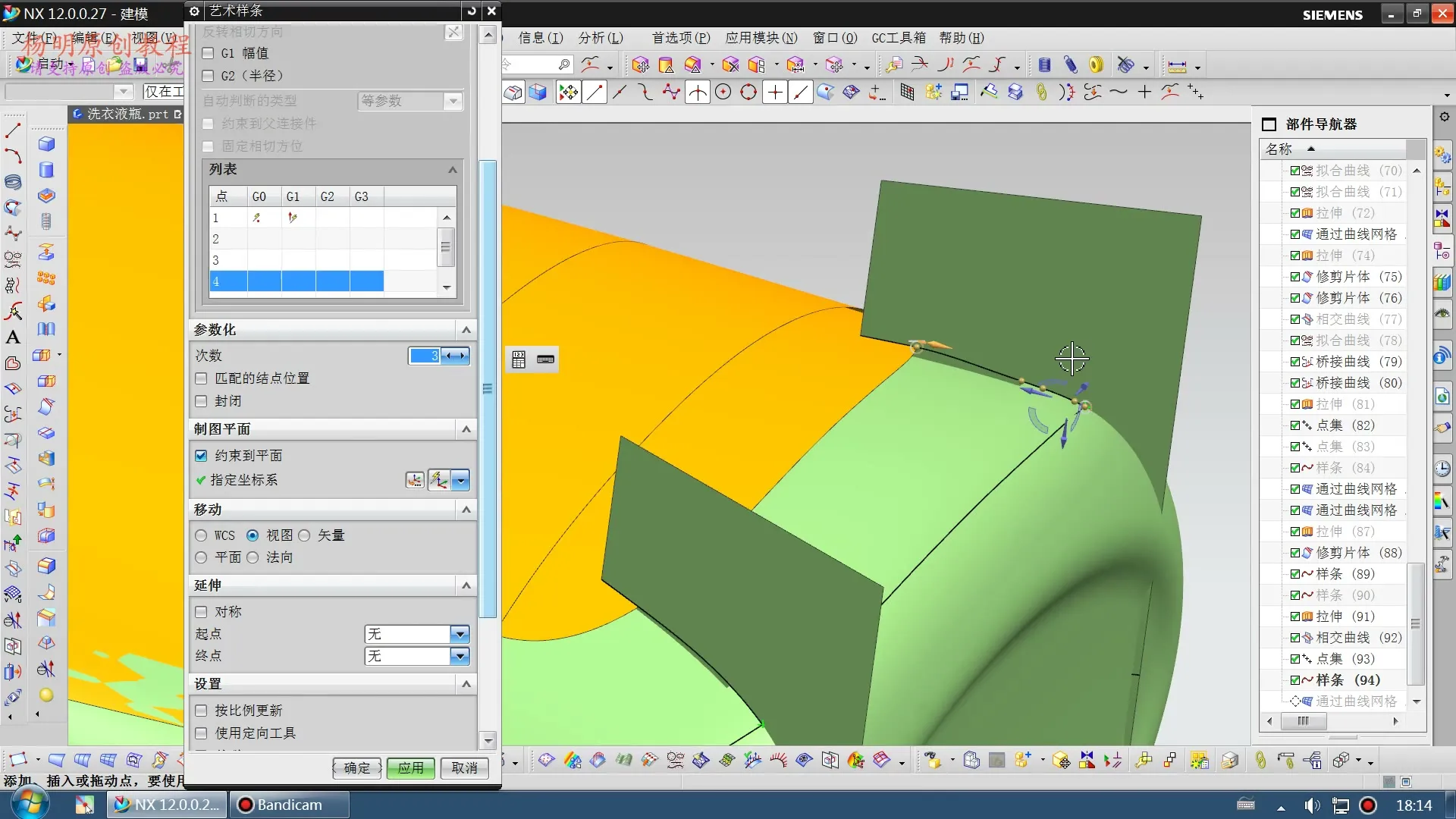Collapse the 制图平面 section
This screenshot has width=1456, height=819.
coord(466,429)
